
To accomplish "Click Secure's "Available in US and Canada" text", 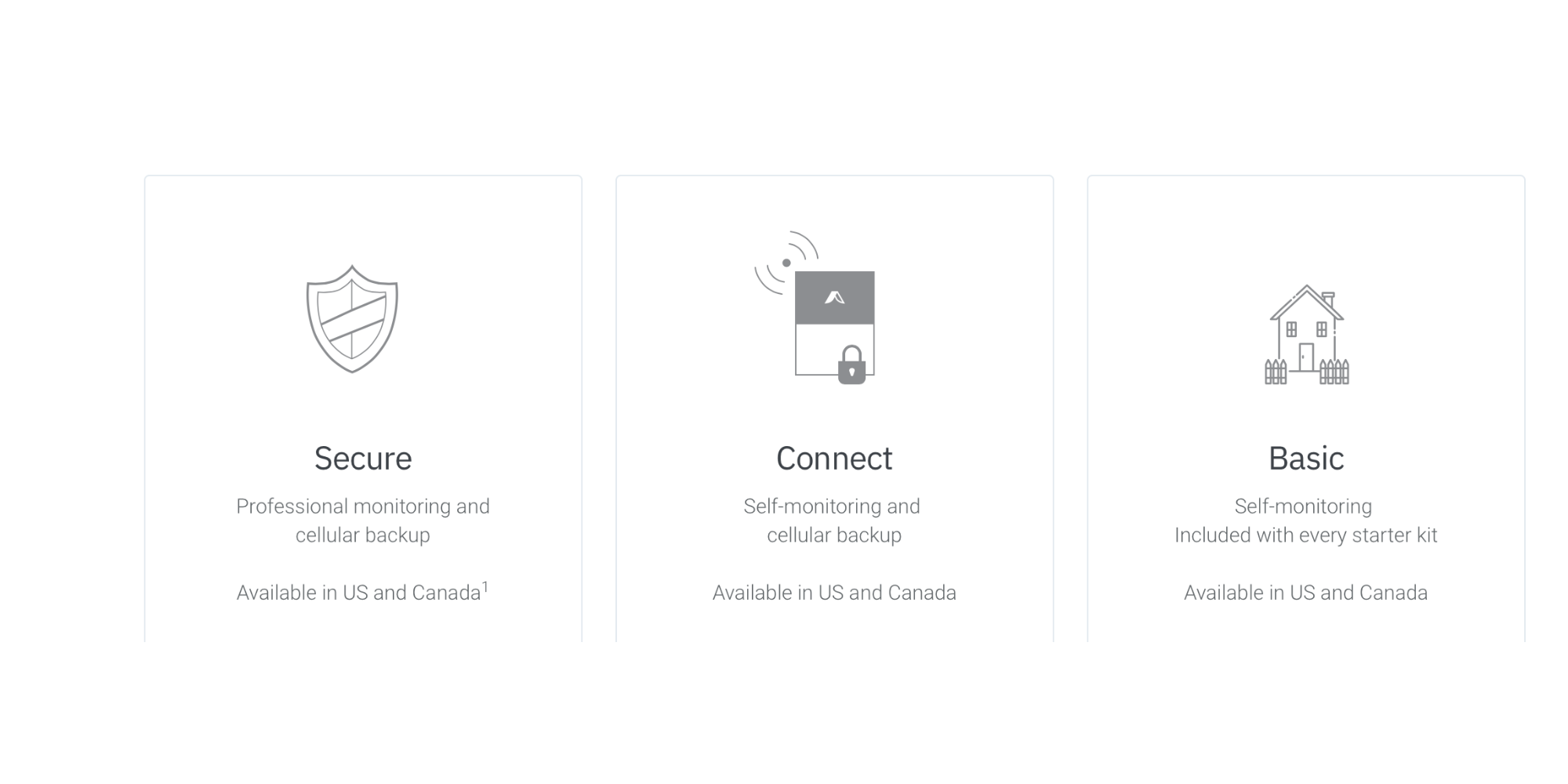I will click(x=358, y=593).
